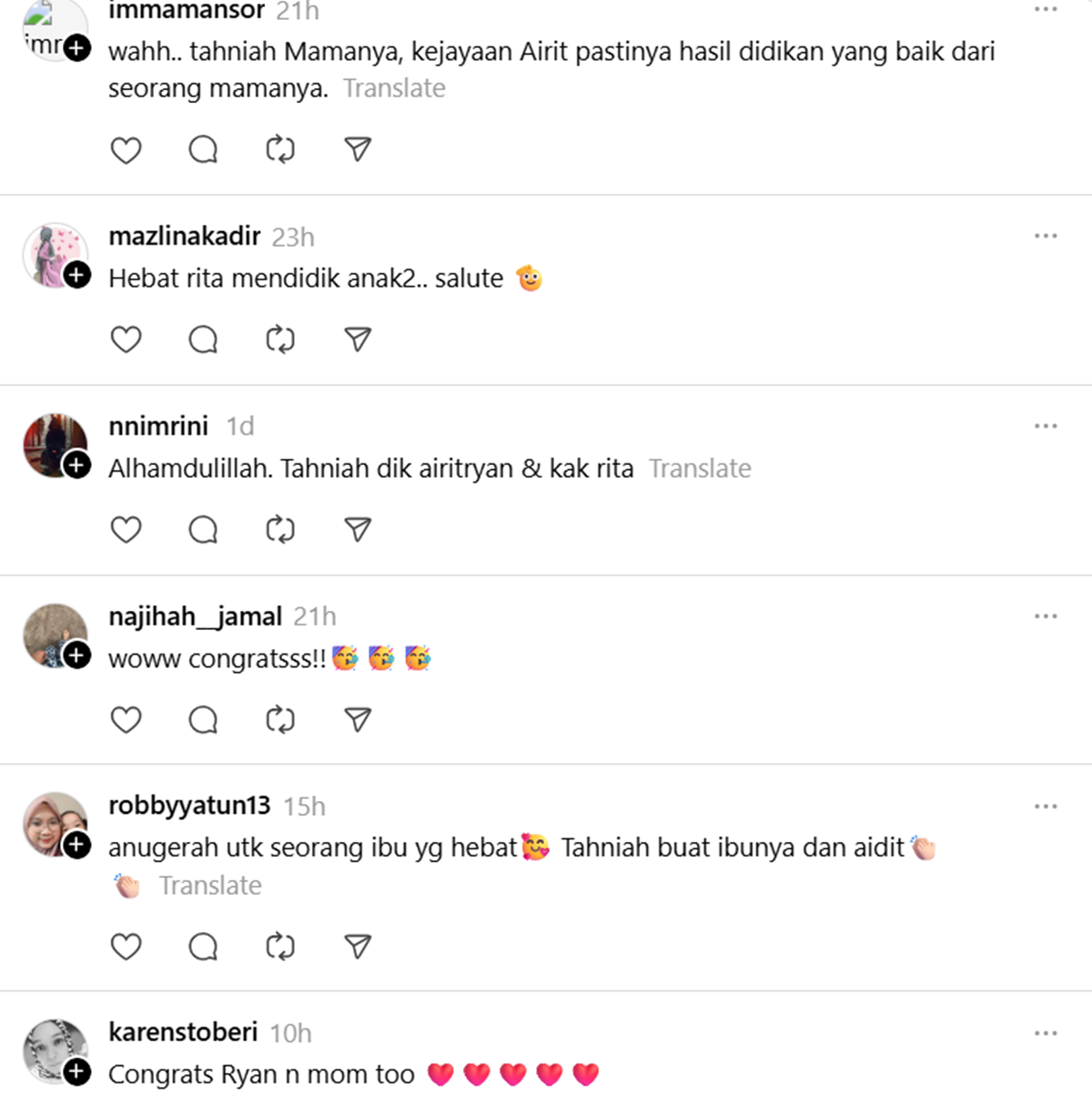This screenshot has width=1092, height=1106.
Task: Share nnimrini's comment with send icon
Action: (x=358, y=530)
